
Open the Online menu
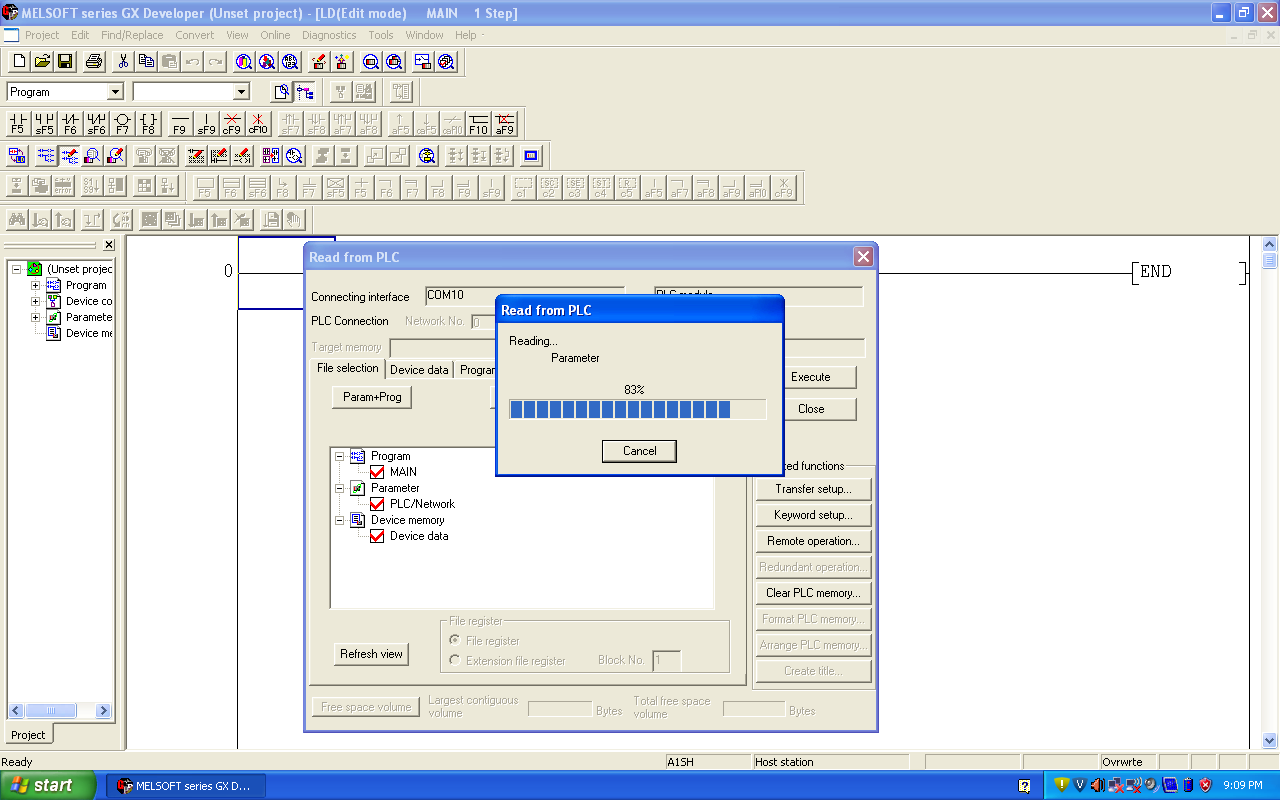(x=275, y=35)
